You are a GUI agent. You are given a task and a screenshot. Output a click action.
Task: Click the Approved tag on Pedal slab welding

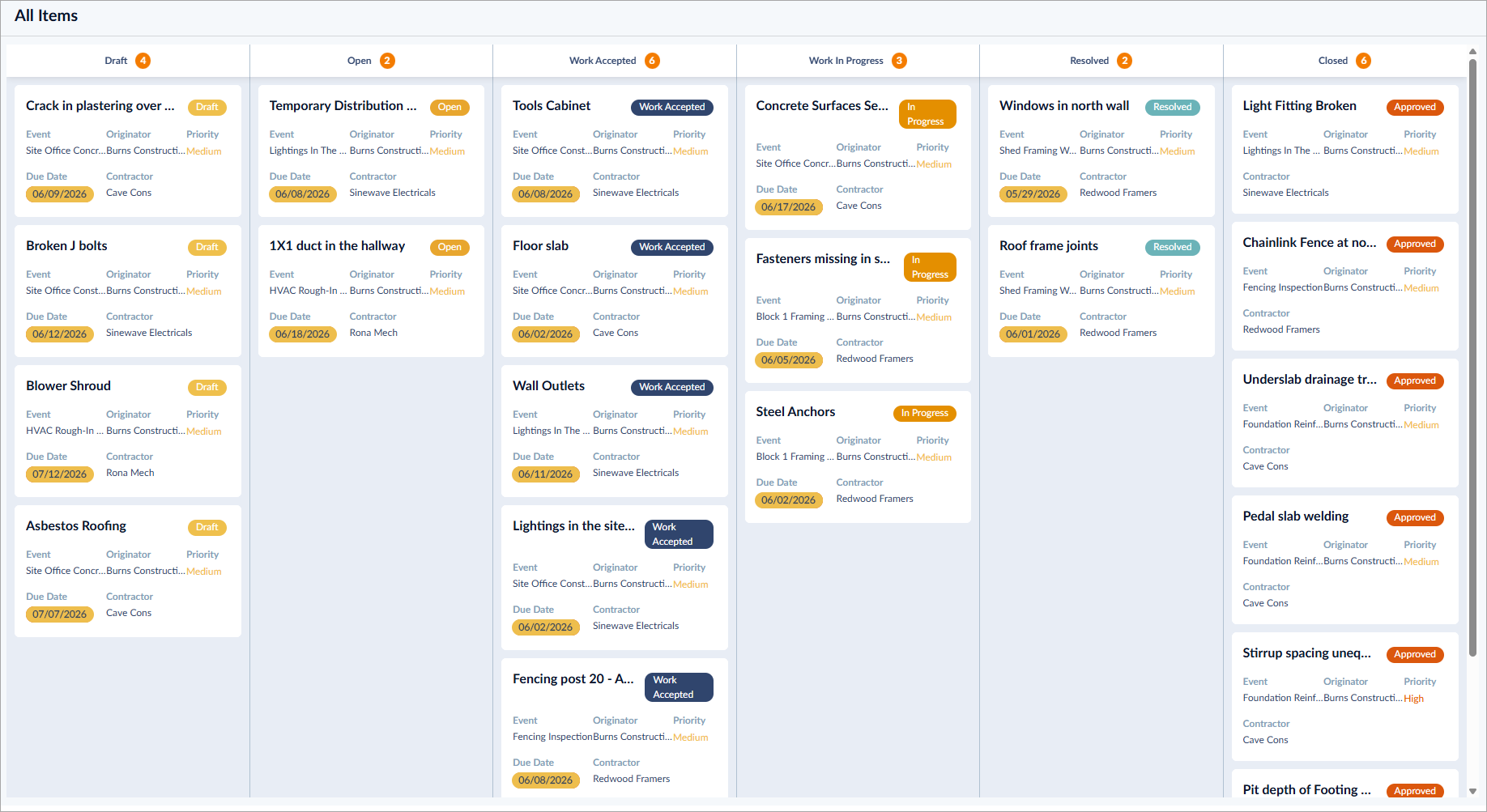(1415, 517)
